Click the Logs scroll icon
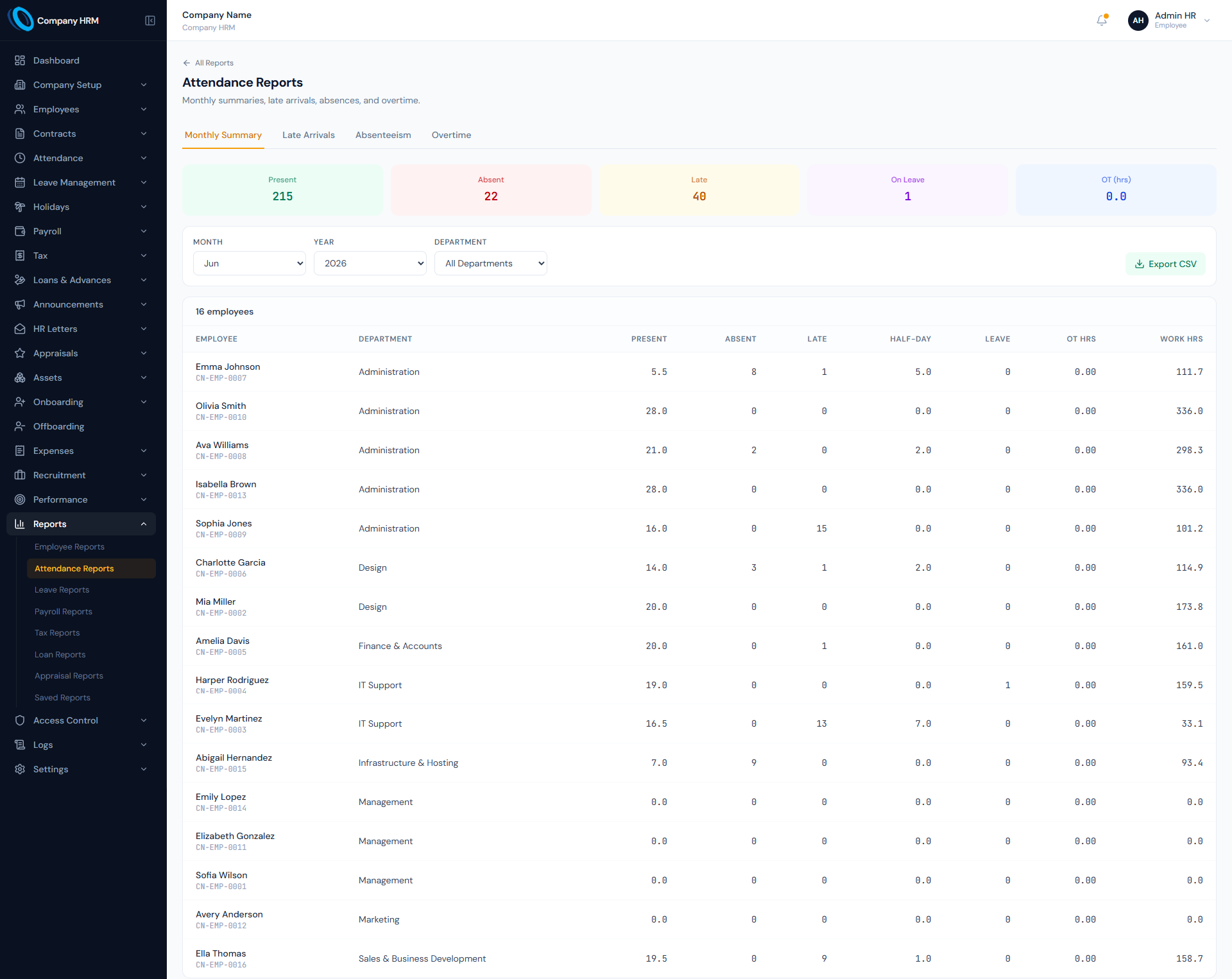Image resolution: width=1232 pixels, height=979 pixels. click(20, 745)
